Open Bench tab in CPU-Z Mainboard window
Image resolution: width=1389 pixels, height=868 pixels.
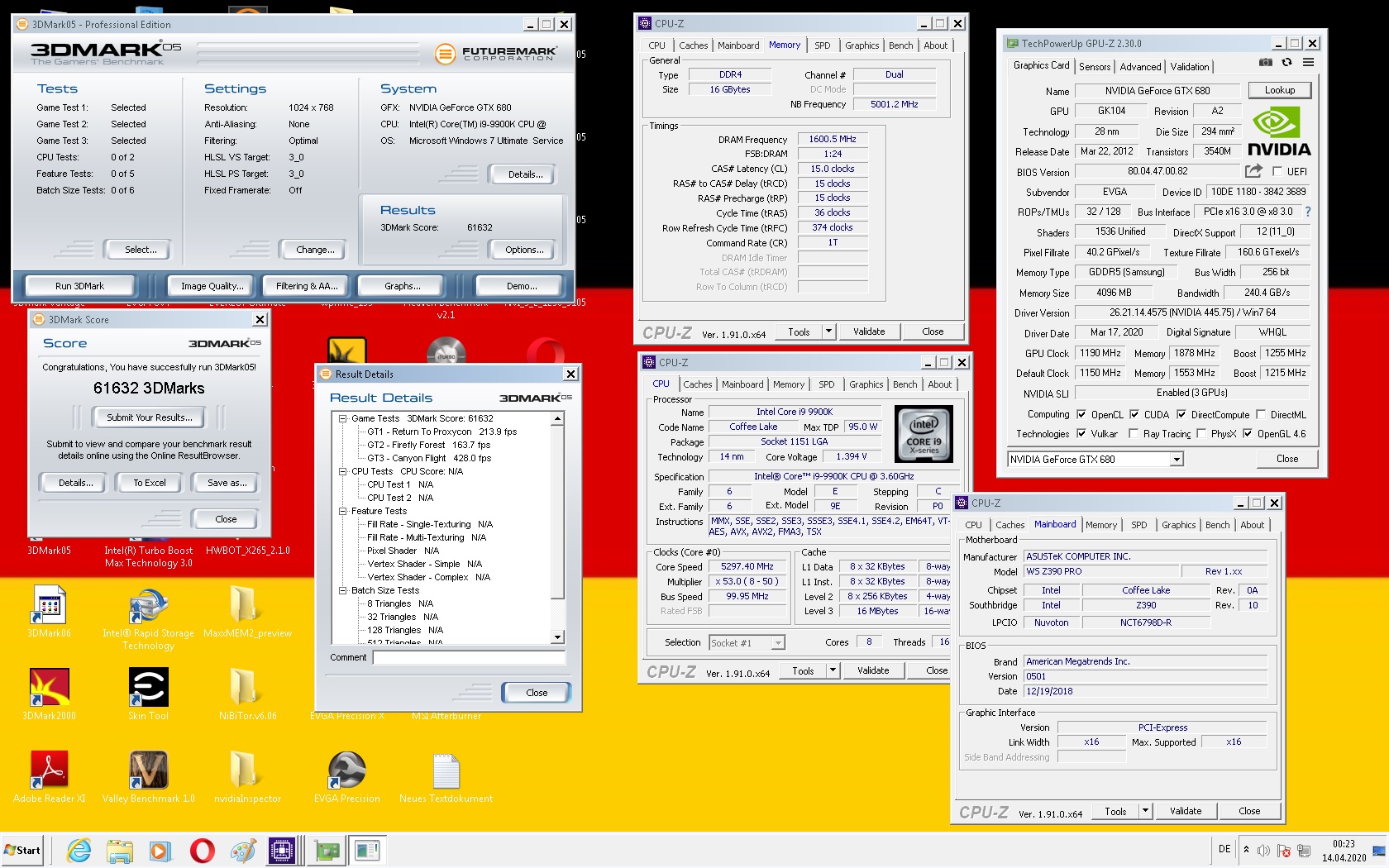tap(1217, 525)
